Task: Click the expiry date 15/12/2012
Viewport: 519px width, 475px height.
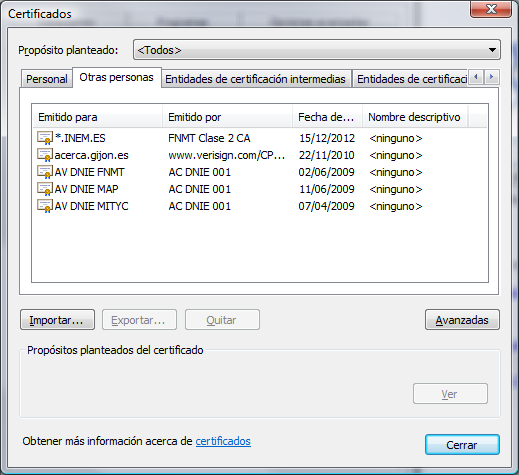Action: tap(327, 138)
